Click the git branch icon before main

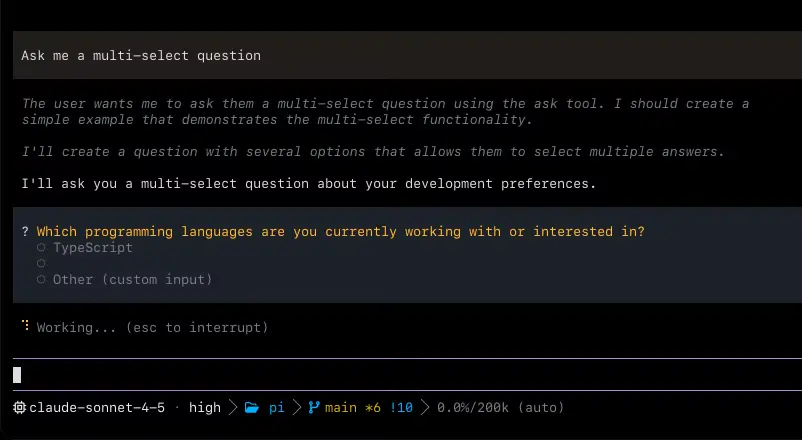(314, 407)
